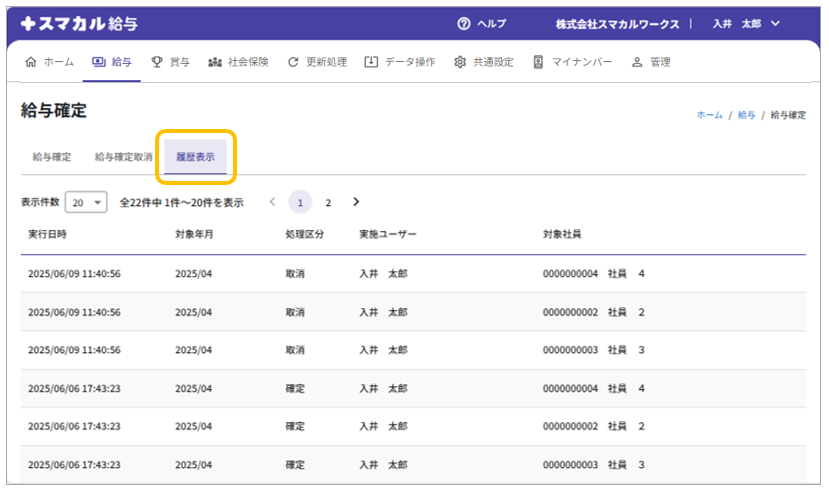The width and height of the screenshot is (829, 493).
Task: Click the Home house icon in navigation
Action: tap(30, 62)
